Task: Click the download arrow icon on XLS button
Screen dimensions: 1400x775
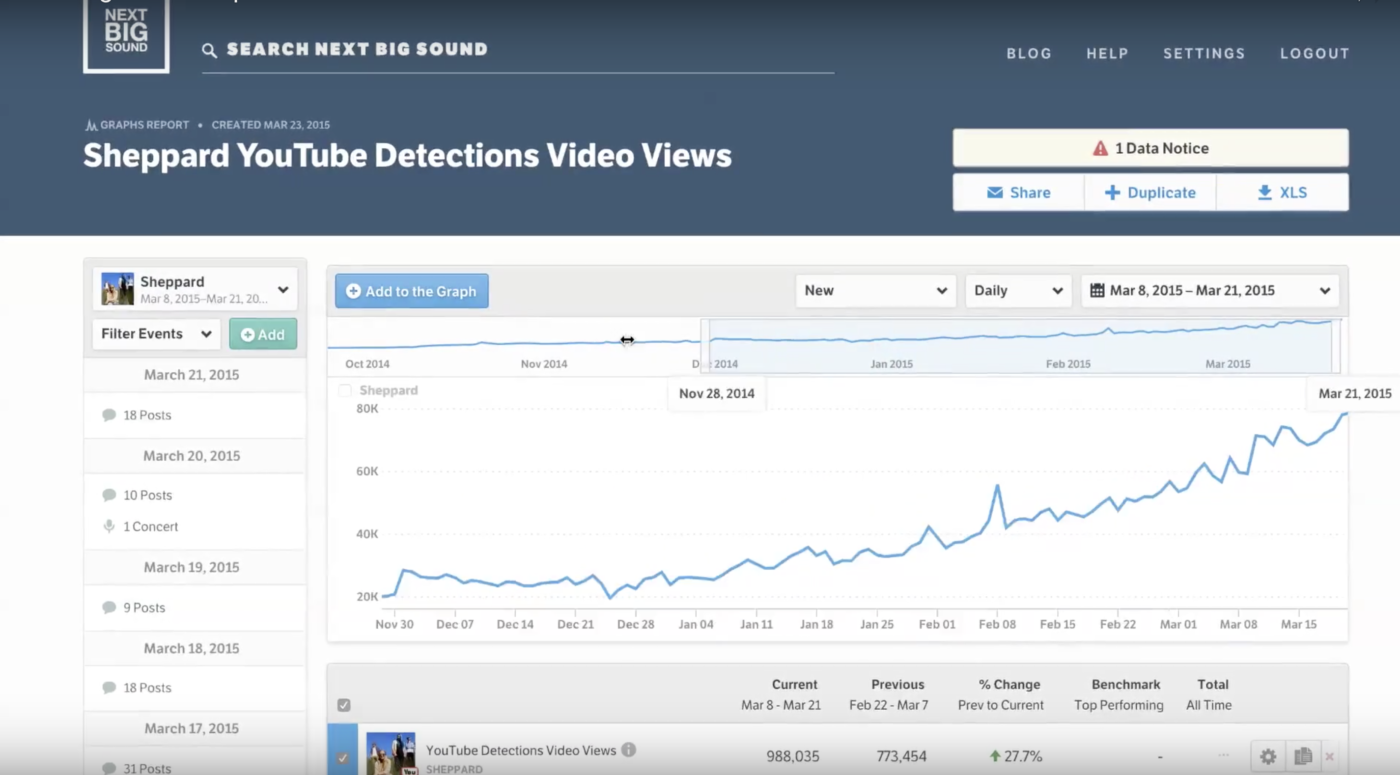Action: (x=1265, y=192)
